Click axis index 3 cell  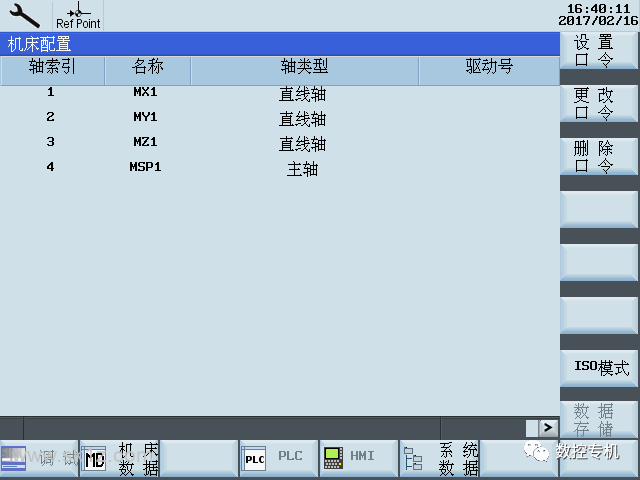point(51,142)
